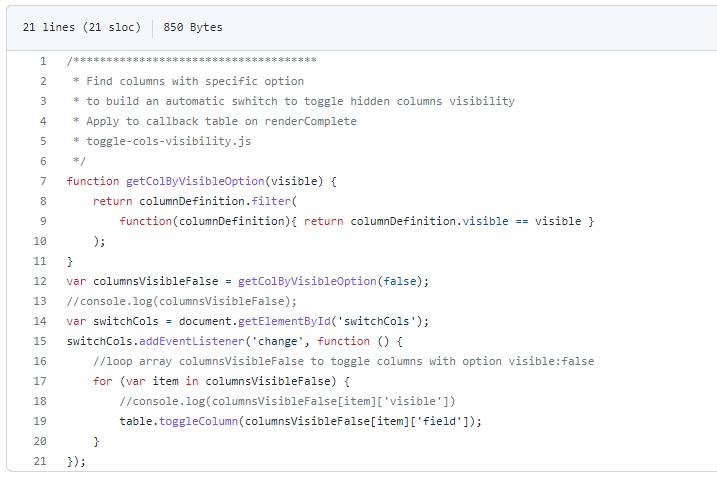The image size is (717, 487).
Task: Click function name getColByVisibleOption on line 7
Action: (195, 181)
